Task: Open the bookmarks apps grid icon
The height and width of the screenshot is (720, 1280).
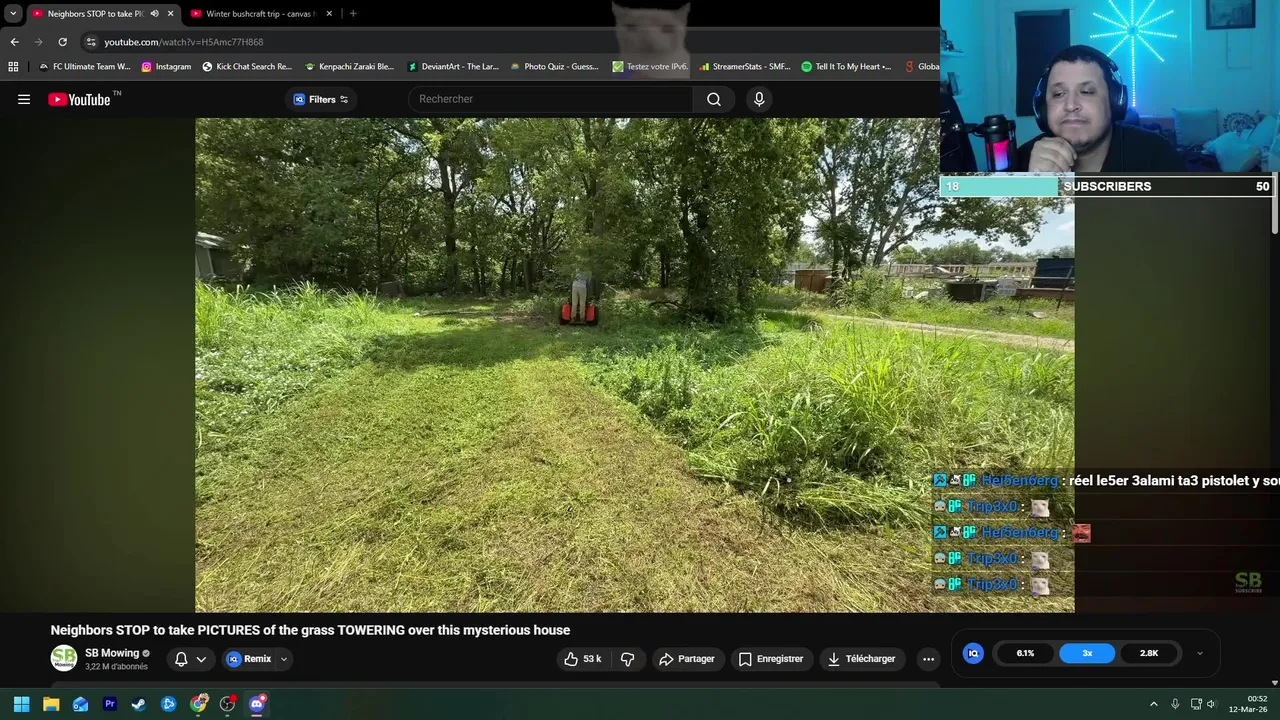Action: [13, 67]
